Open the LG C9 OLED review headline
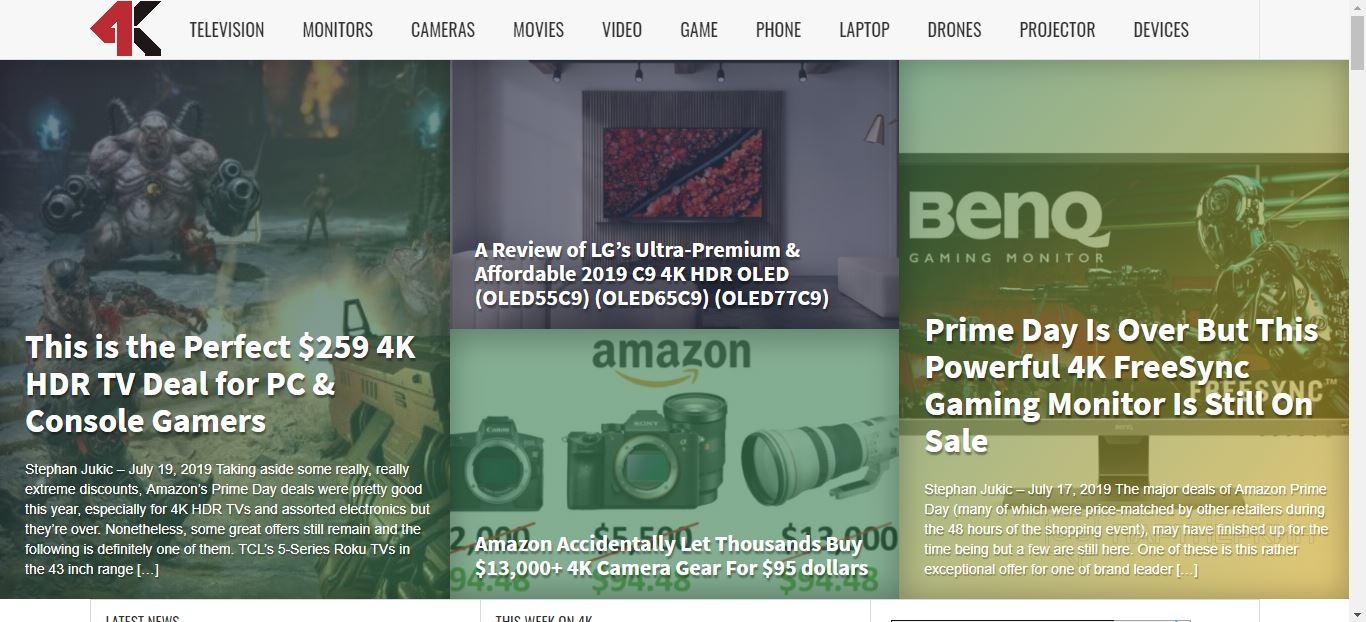Viewport: 1366px width, 622px height. pos(651,274)
